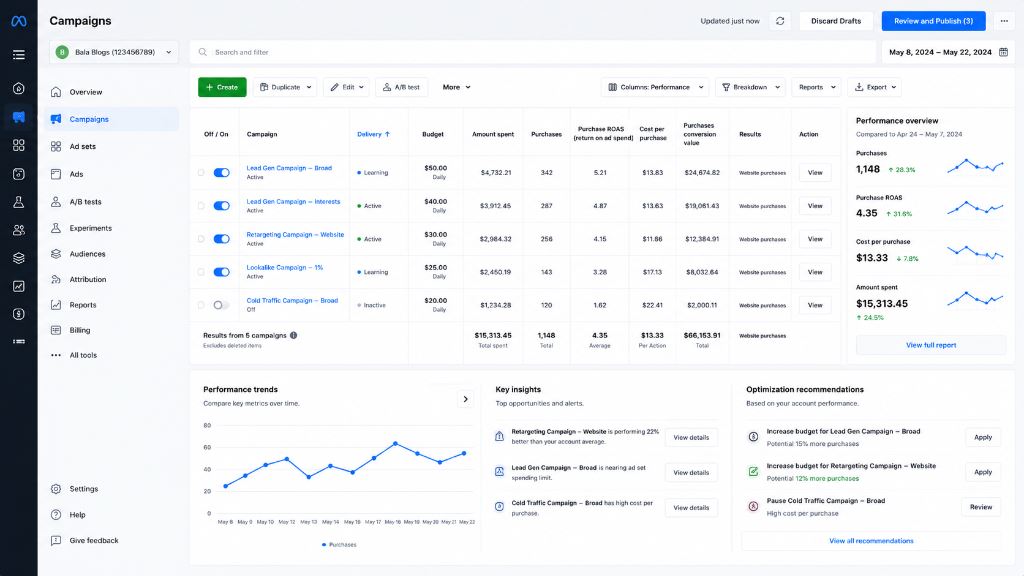Click Discard Drafts button
The image size is (1024, 576).
(836, 21)
